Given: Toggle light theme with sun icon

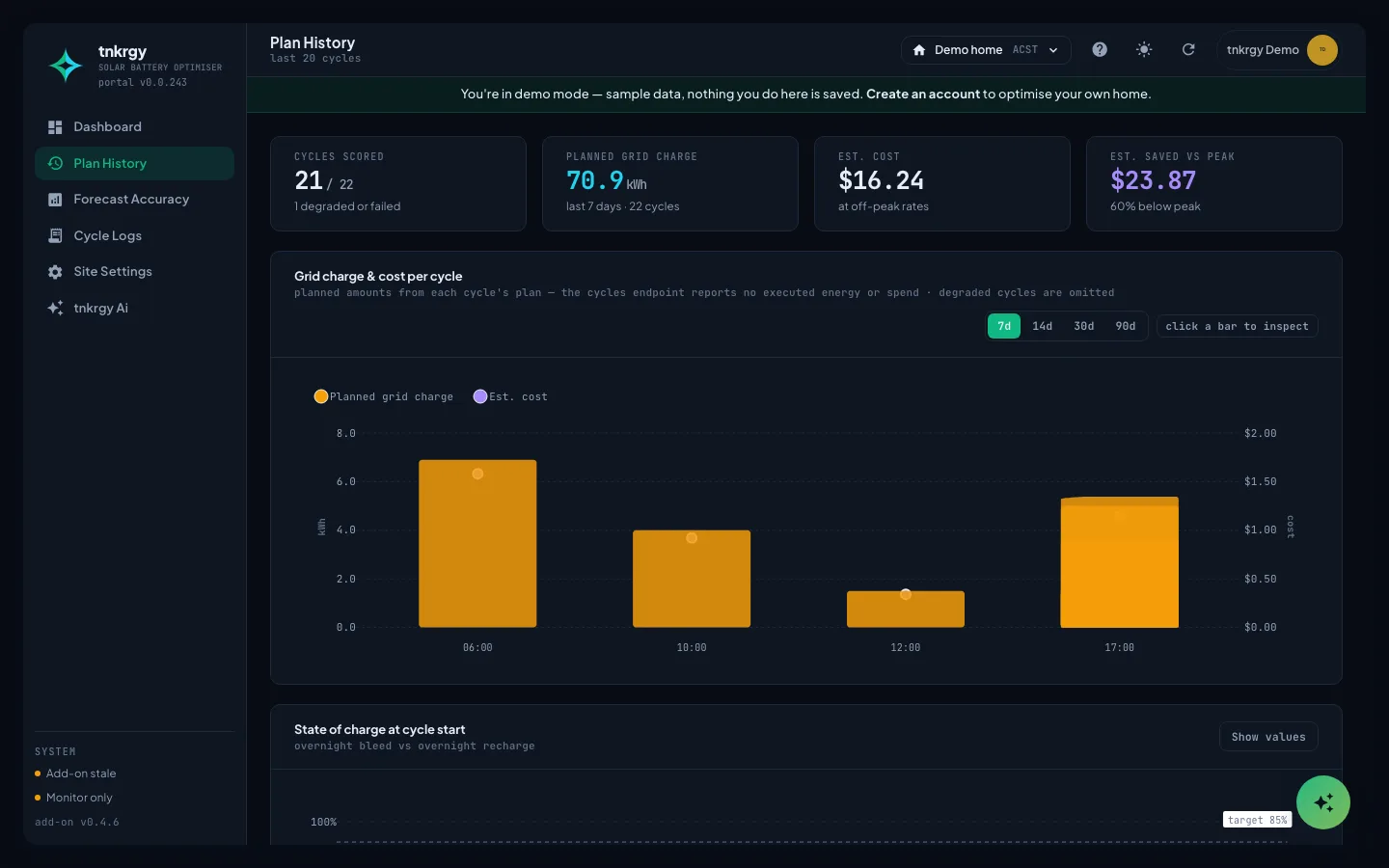Looking at the screenshot, I should [x=1144, y=49].
